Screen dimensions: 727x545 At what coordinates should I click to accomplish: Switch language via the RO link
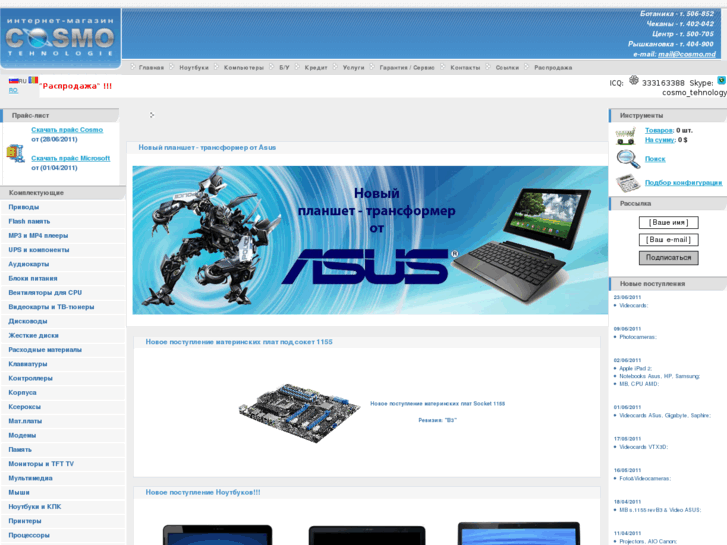pyautogui.click(x=13, y=90)
